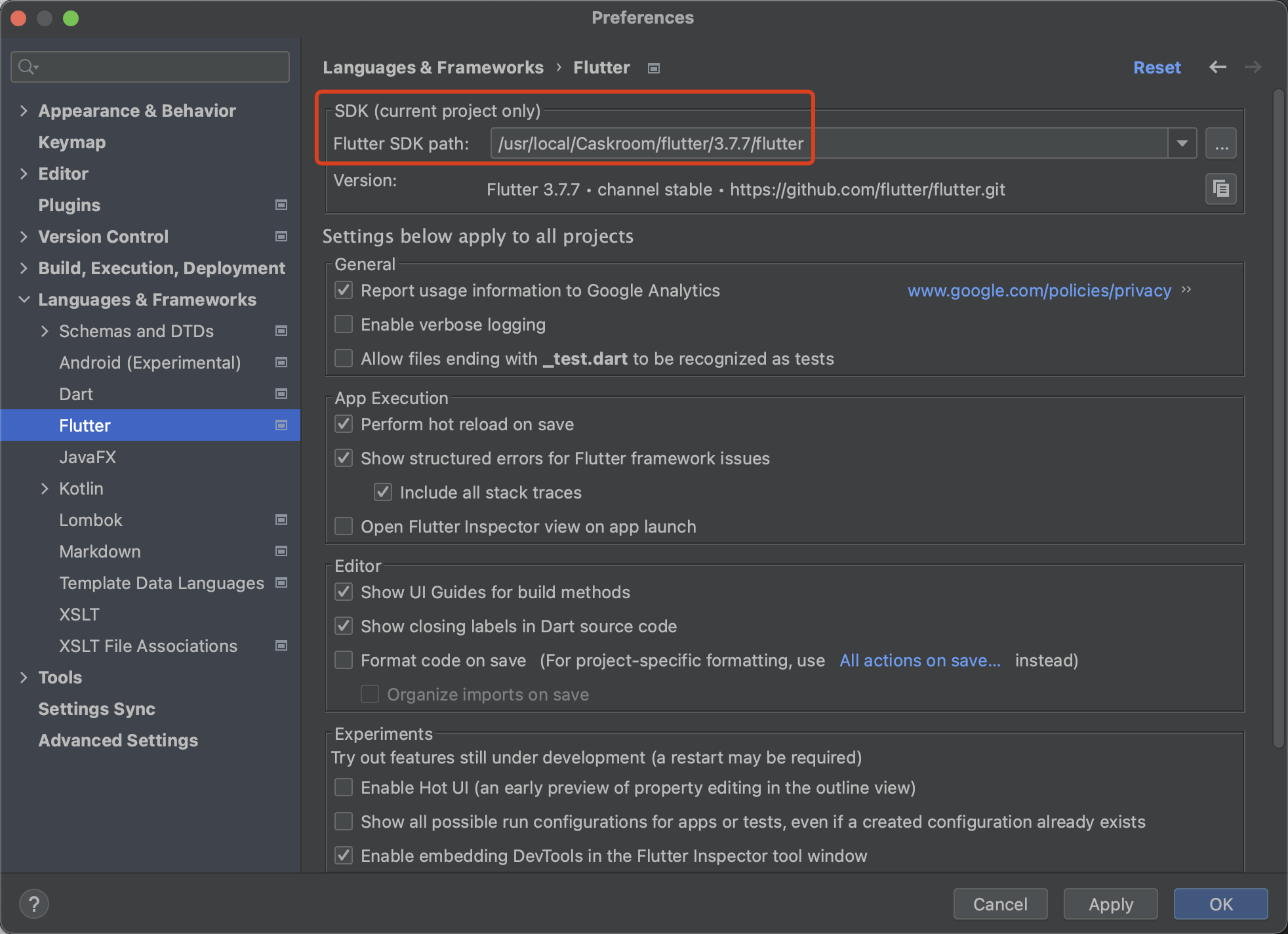The height and width of the screenshot is (934, 1288).
Task: Expand Build, Execution, Deployment section
Action: coord(24,268)
